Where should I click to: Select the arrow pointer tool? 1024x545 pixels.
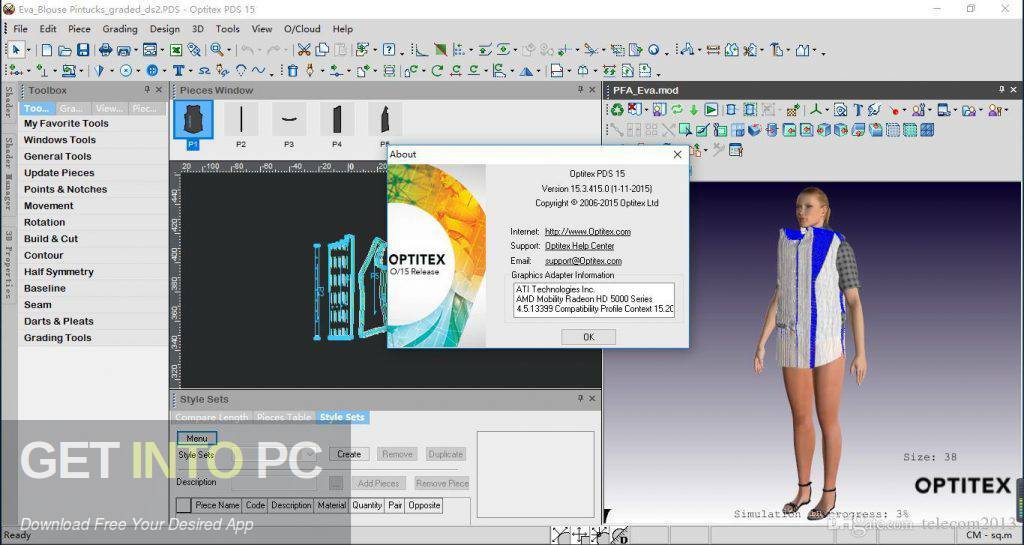[x=16, y=50]
